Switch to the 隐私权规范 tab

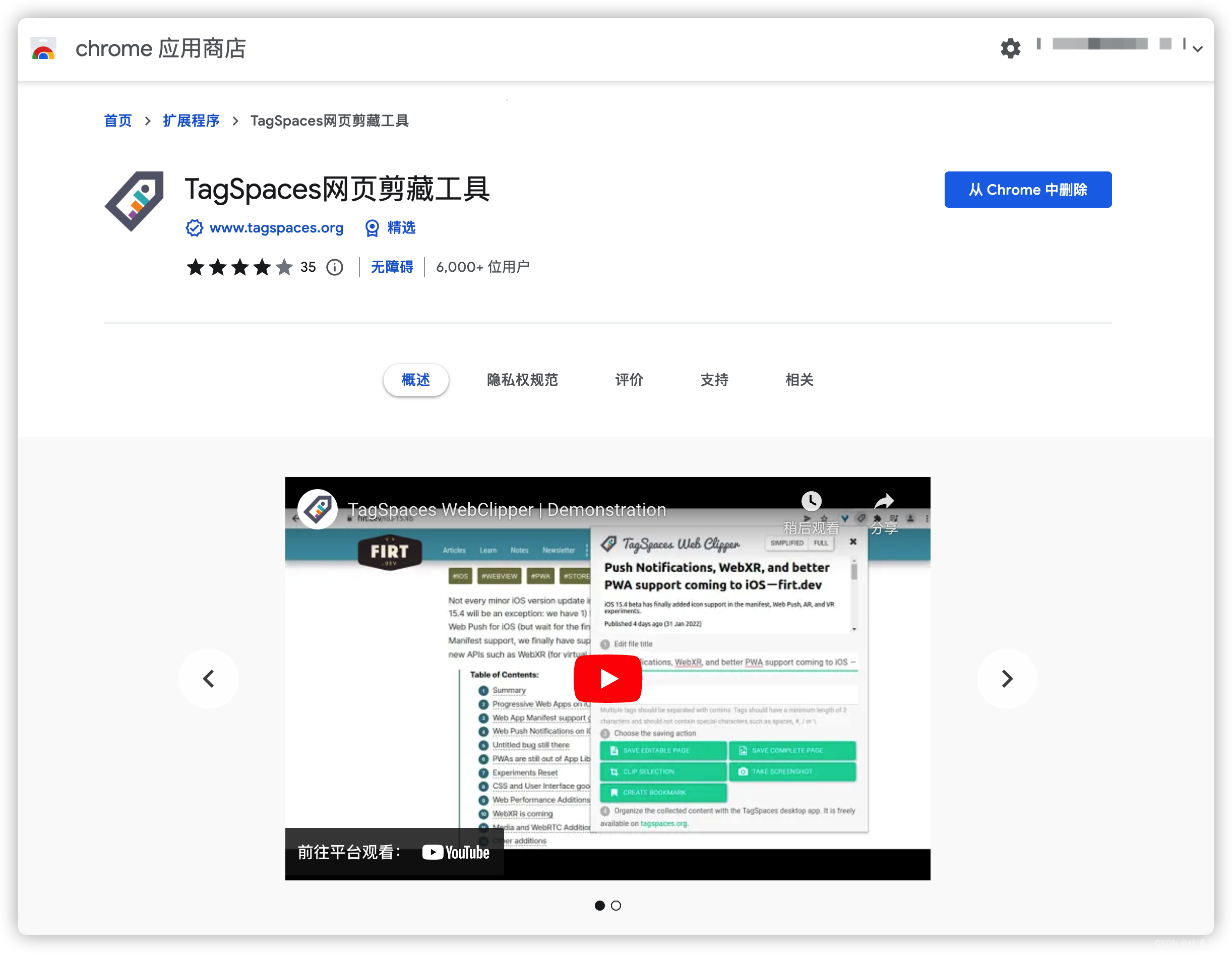point(522,380)
